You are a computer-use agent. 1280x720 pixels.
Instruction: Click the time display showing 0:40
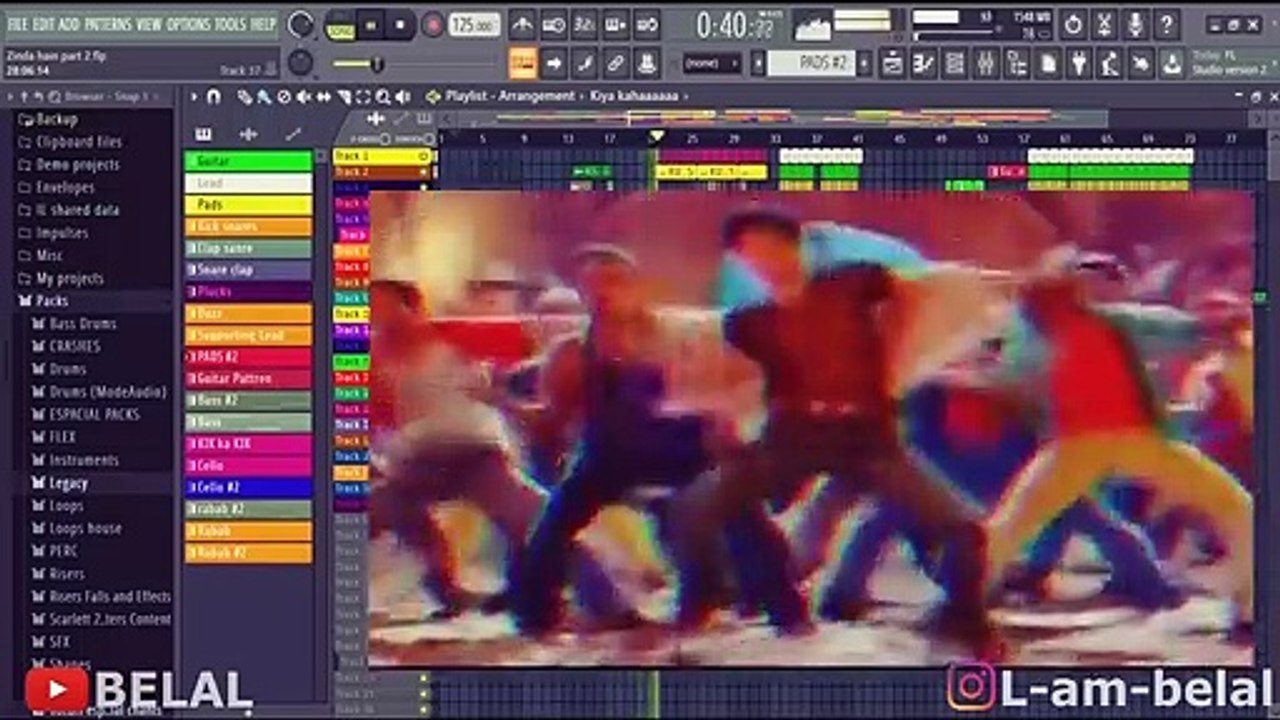click(x=735, y=25)
